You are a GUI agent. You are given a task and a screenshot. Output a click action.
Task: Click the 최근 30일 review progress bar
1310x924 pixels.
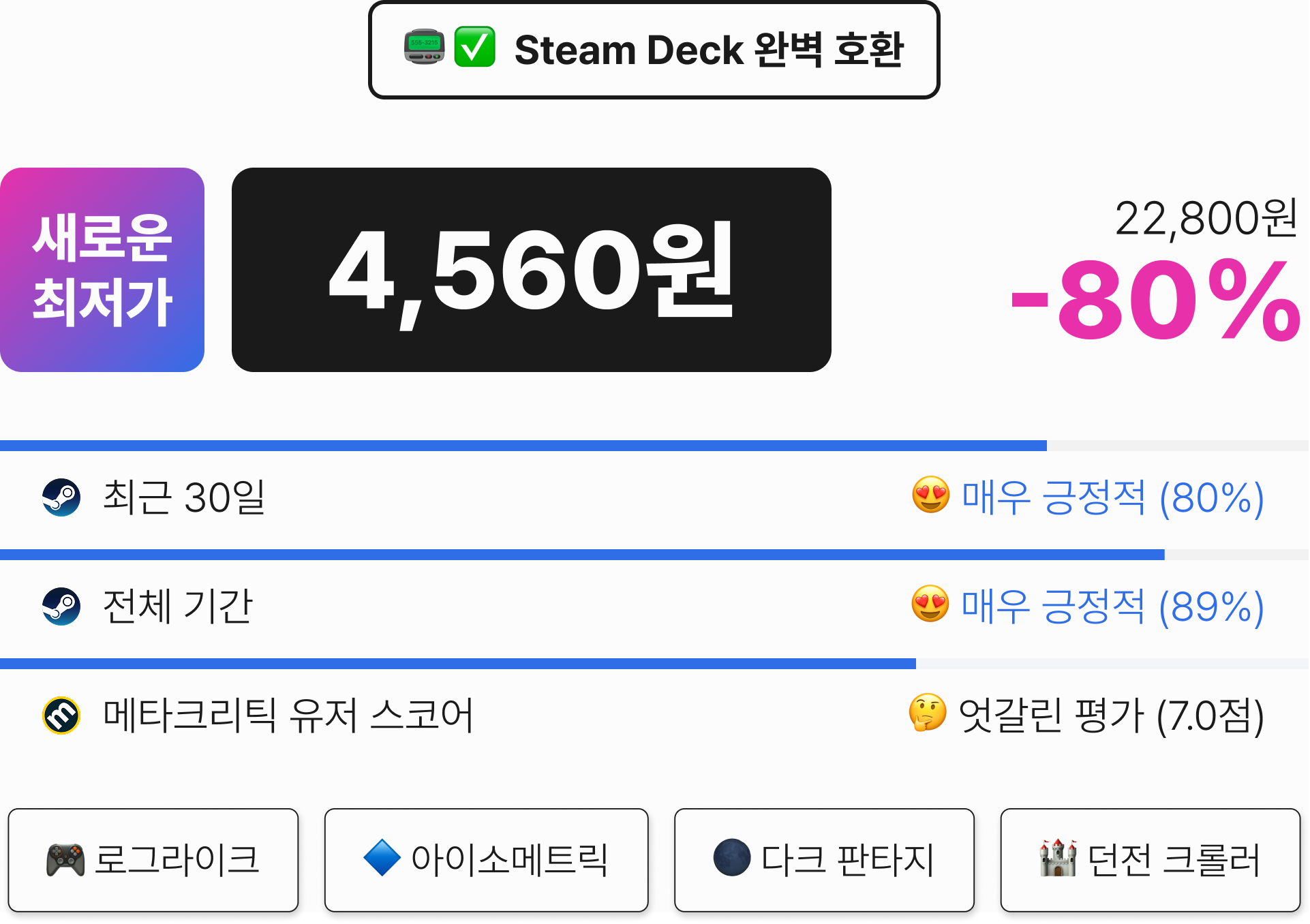(x=654, y=446)
